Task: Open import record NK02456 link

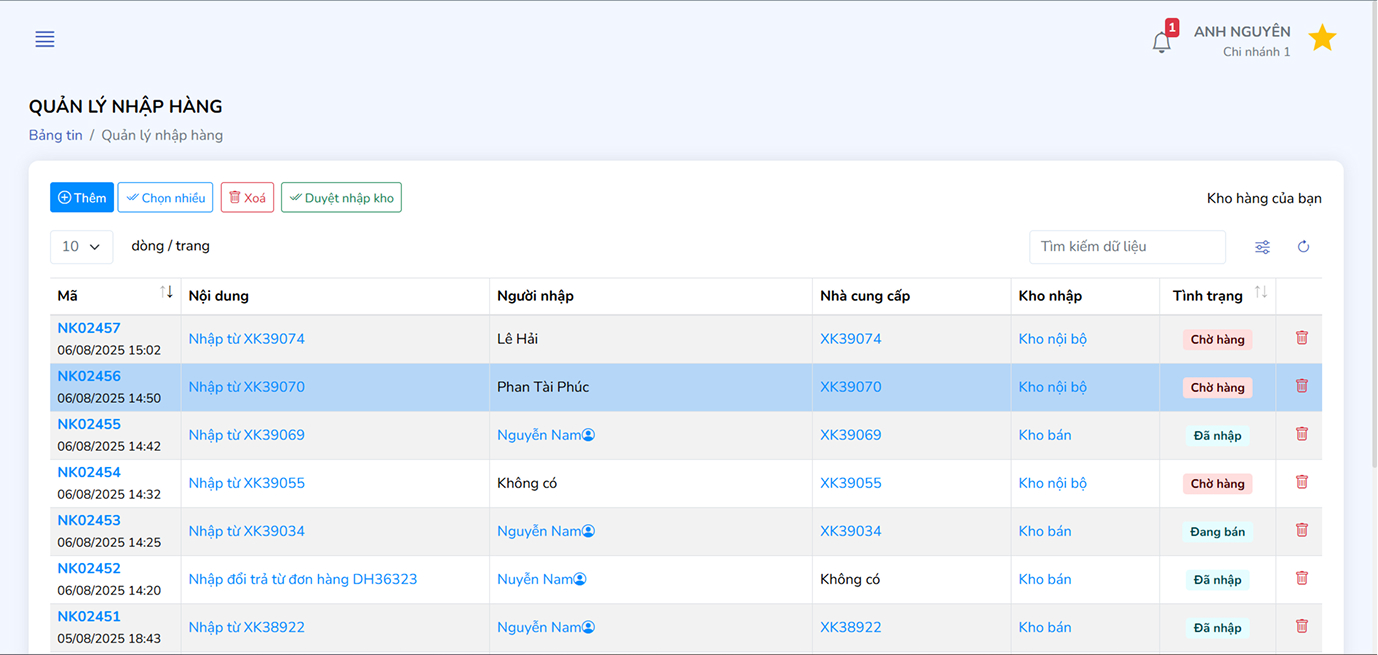Action: point(89,376)
